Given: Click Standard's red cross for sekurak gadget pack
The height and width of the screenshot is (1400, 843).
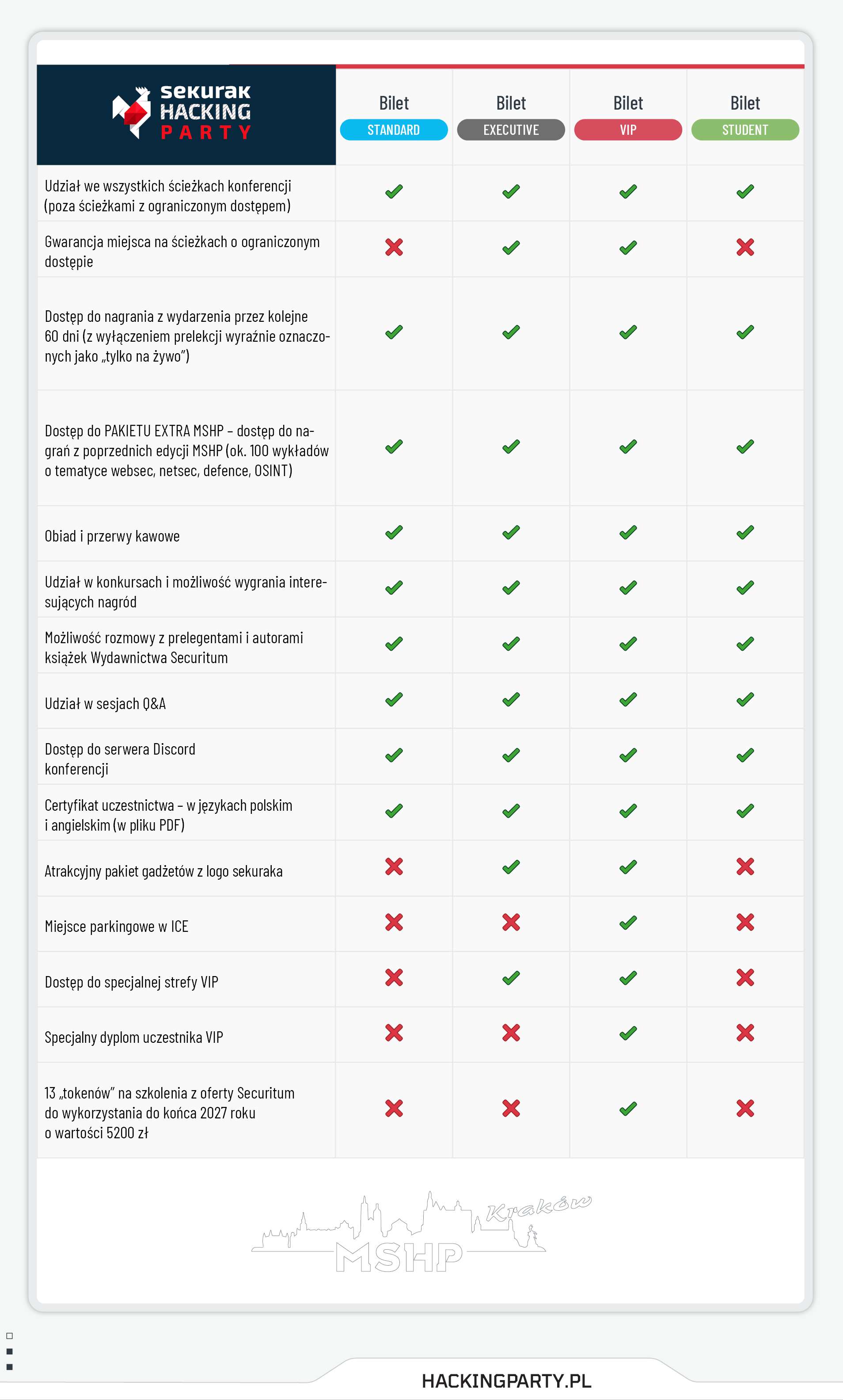Looking at the screenshot, I should pos(394,866).
